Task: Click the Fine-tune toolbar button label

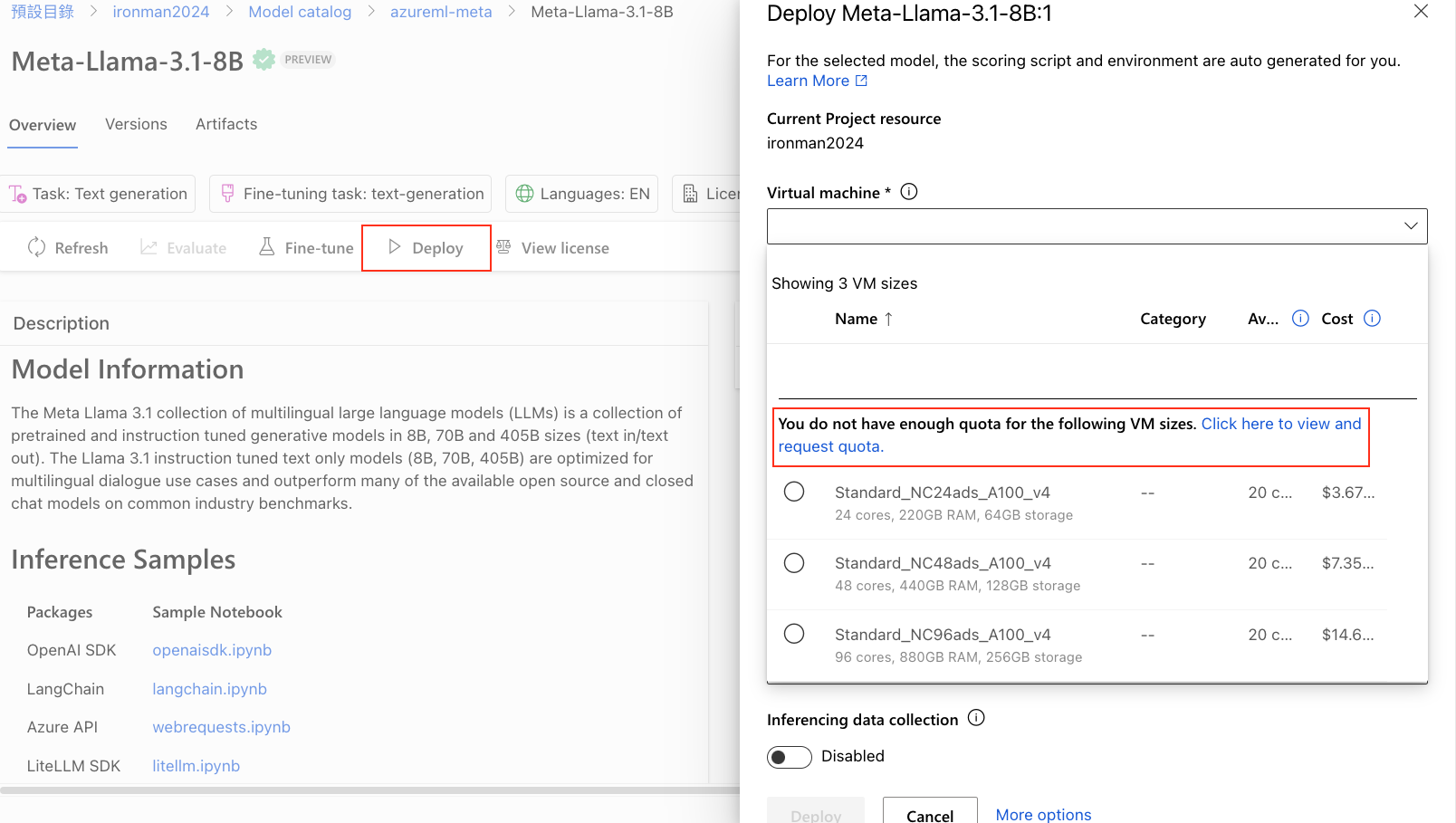Action: point(320,248)
